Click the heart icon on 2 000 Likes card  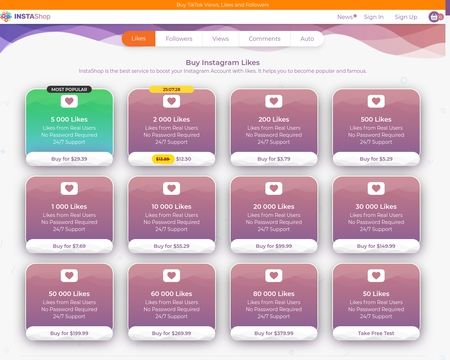(x=171, y=101)
